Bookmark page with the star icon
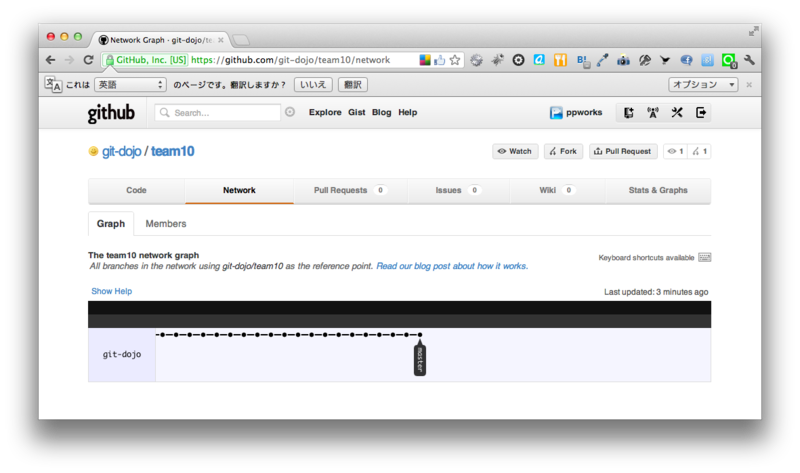 455,60
